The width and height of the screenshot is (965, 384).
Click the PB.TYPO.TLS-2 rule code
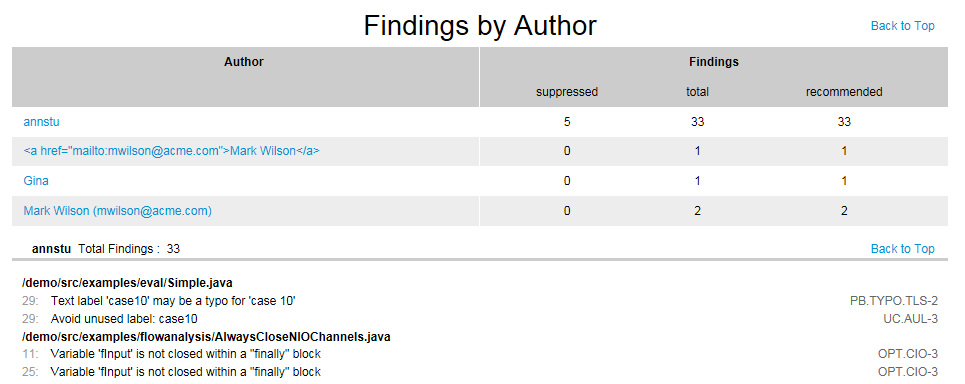[x=894, y=301]
